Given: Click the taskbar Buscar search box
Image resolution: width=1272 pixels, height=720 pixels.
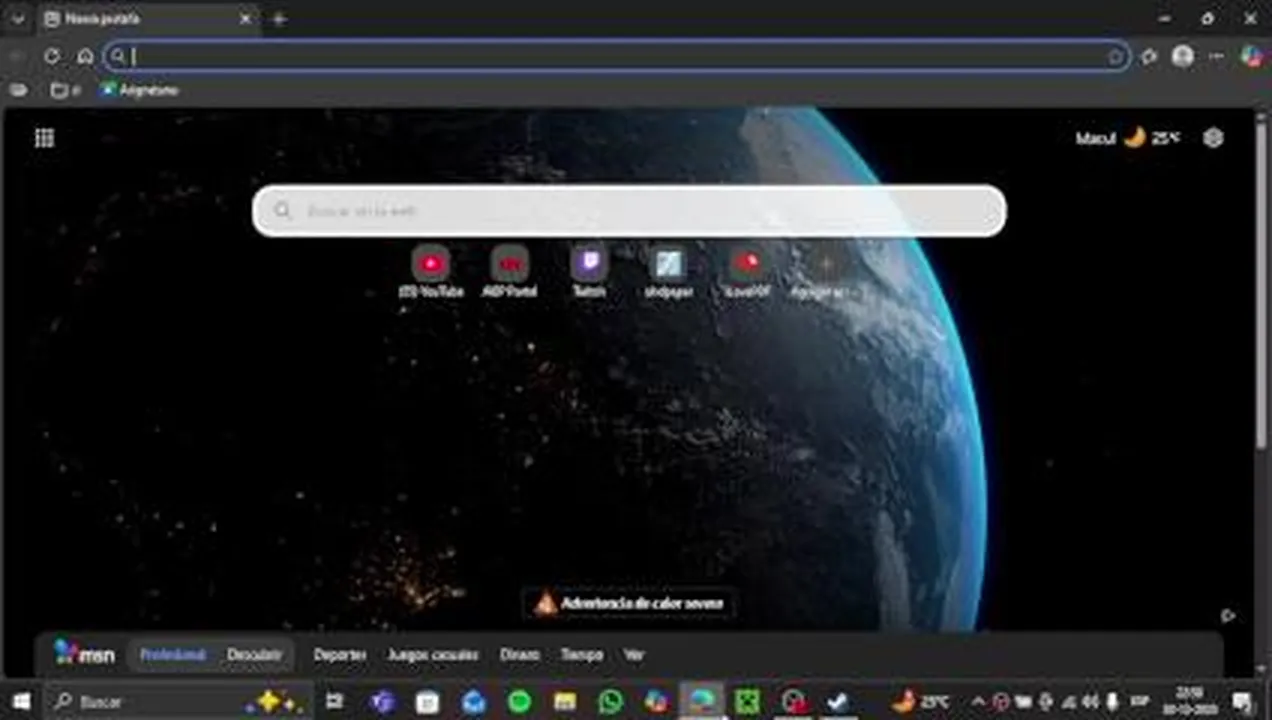Looking at the screenshot, I should (x=177, y=702).
